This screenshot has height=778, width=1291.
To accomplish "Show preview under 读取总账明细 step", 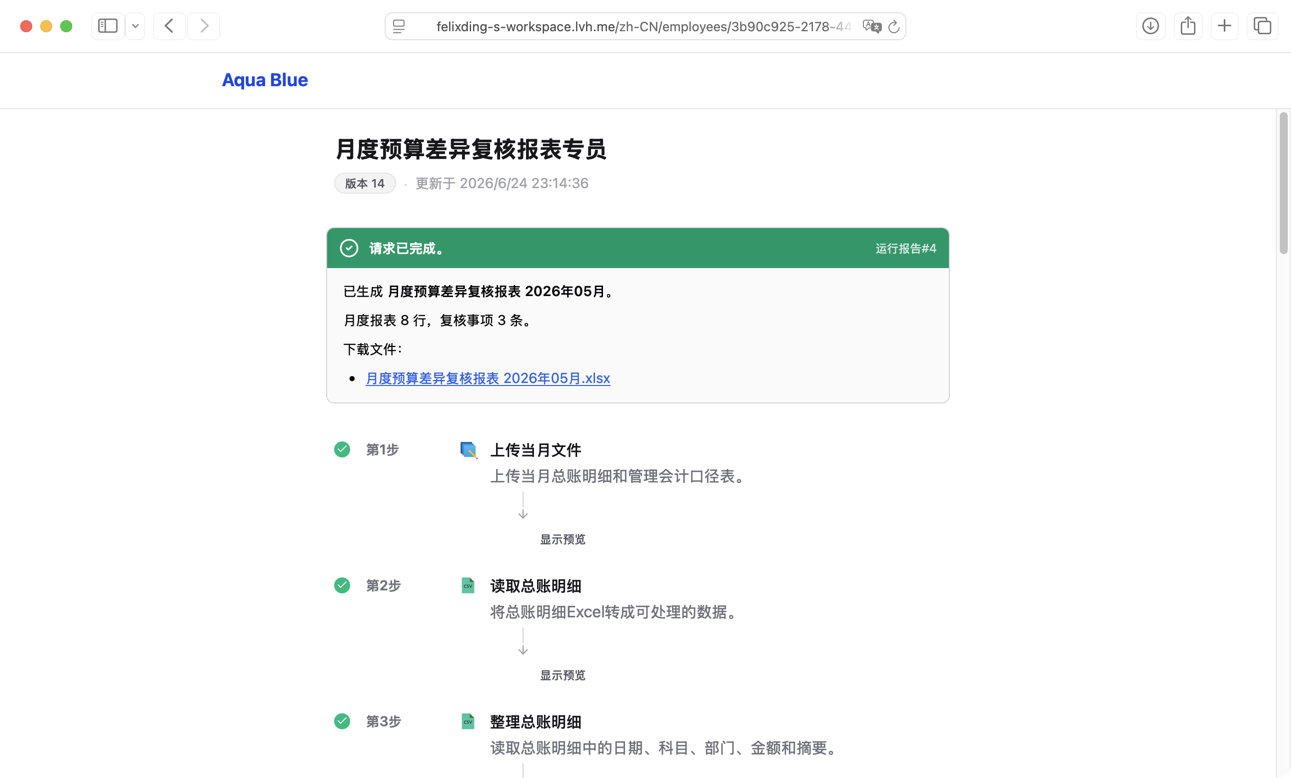I will tap(563, 675).
